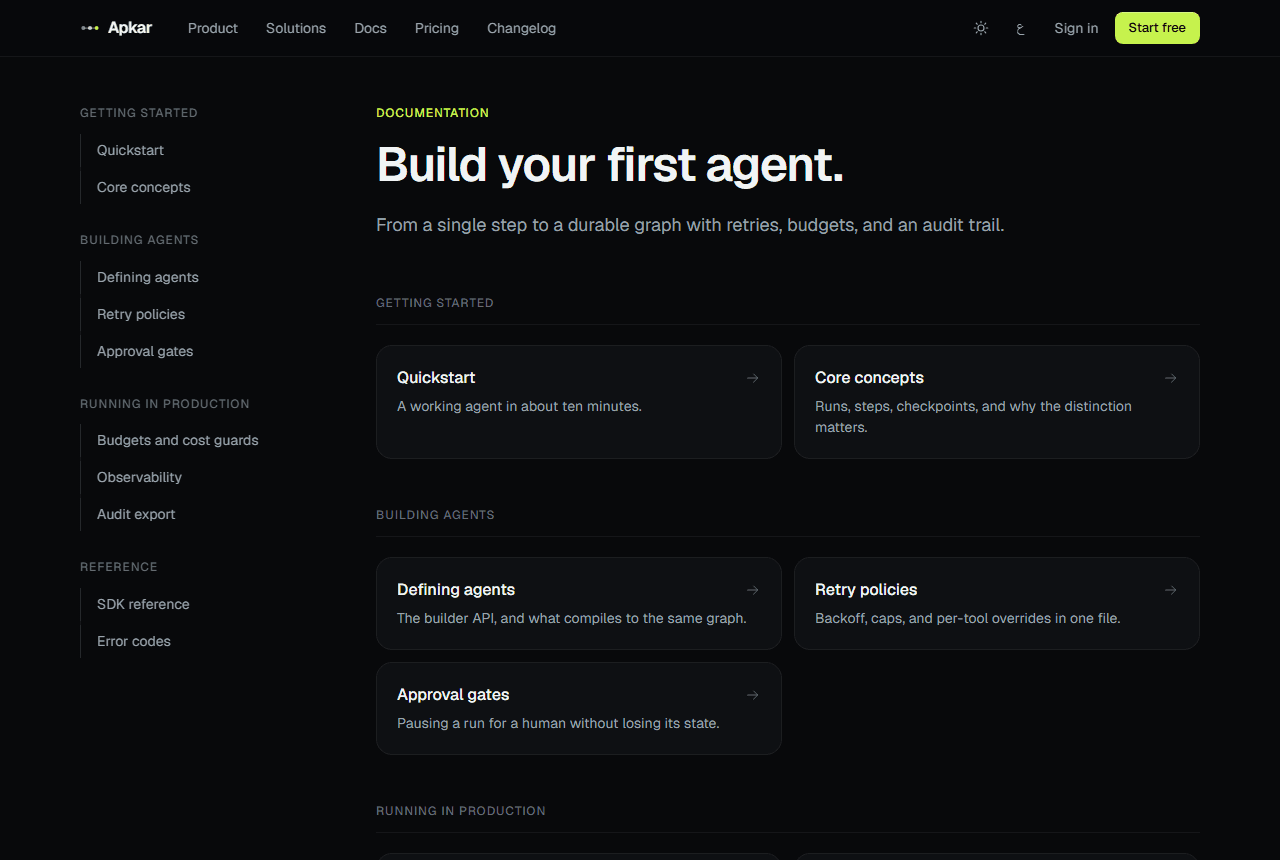Open the Observability sidebar link
The height and width of the screenshot is (860, 1280).
[x=139, y=477]
